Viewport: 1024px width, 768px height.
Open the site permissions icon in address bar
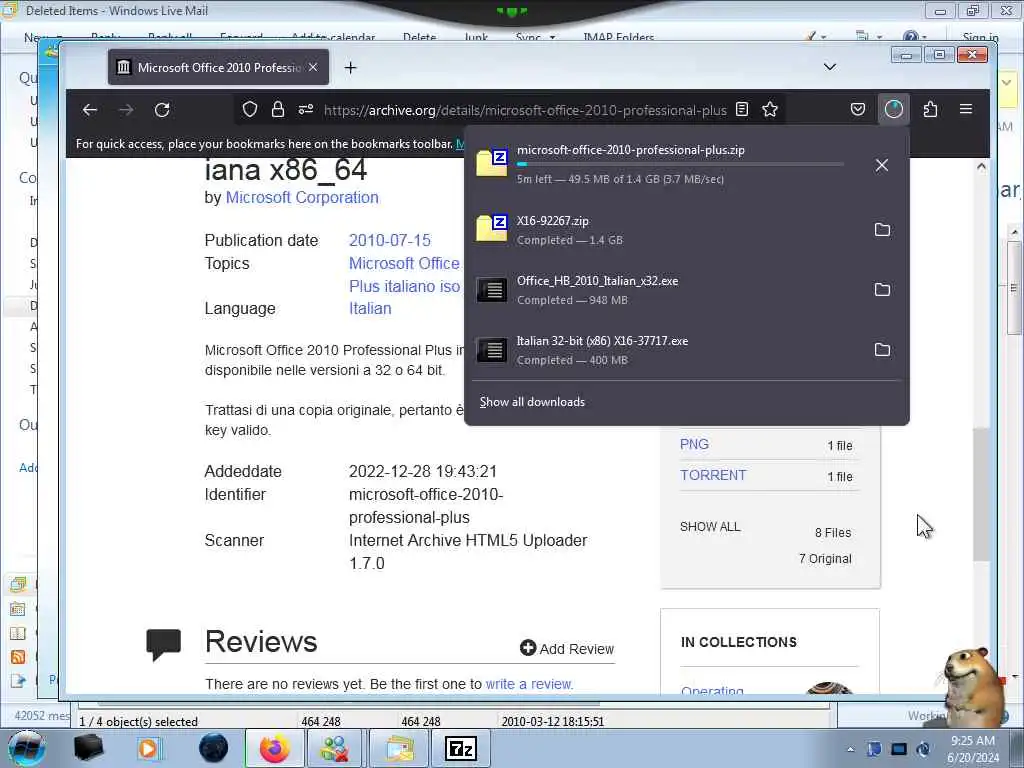pos(306,110)
